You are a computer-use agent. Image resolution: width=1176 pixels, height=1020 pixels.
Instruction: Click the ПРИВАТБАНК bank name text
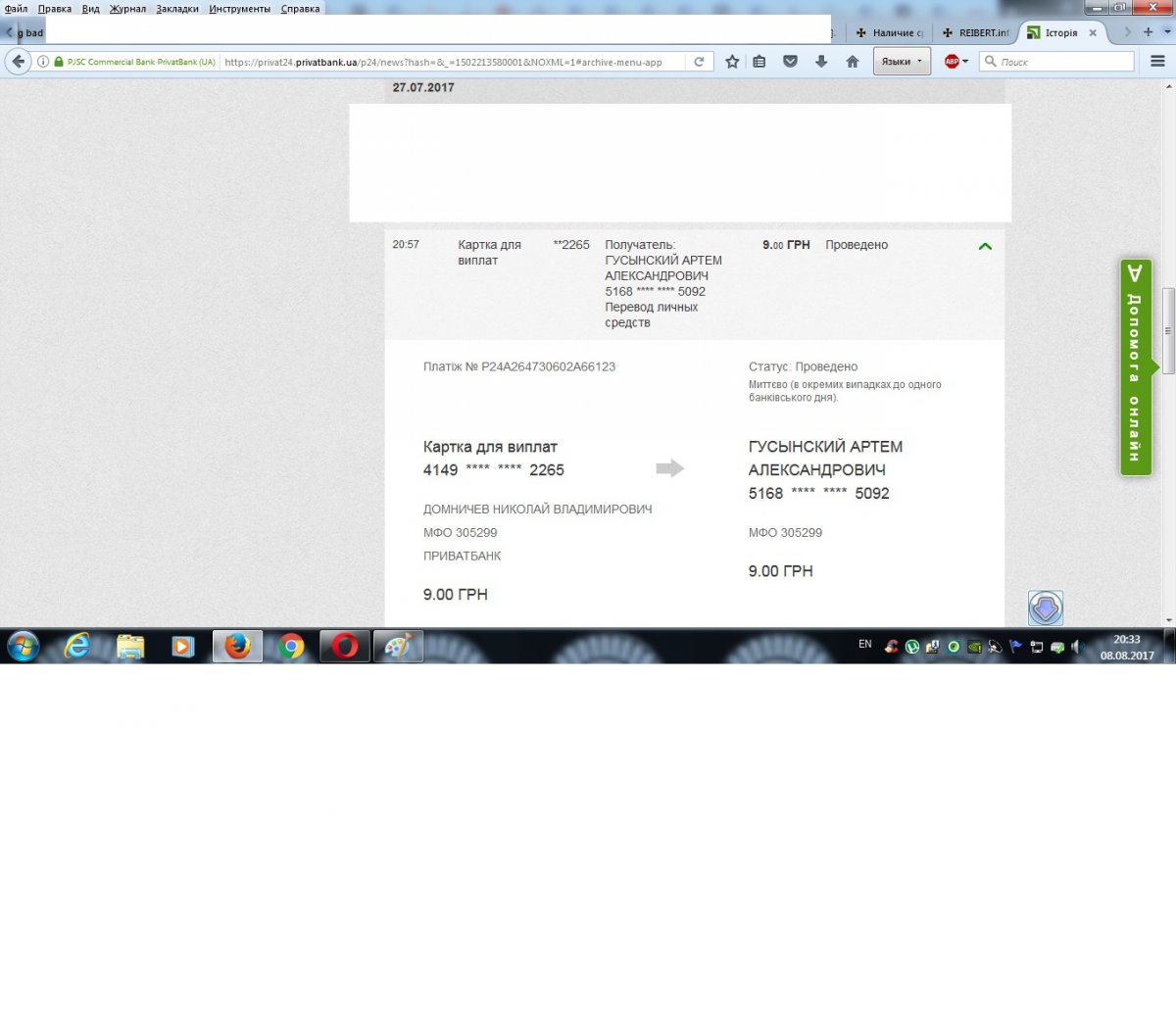pyautogui.click(x=462, y=556)
